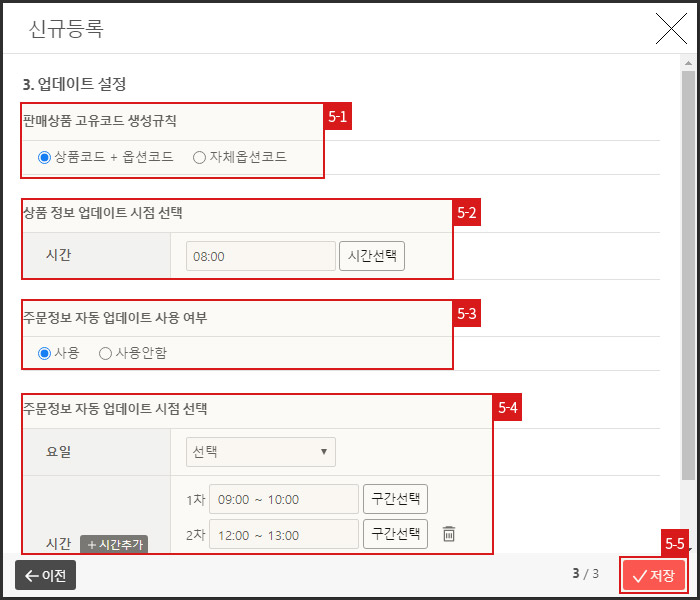700x600 pixels.
Task: Go back with the 이전 button
Action: click(x=46, y=575)
